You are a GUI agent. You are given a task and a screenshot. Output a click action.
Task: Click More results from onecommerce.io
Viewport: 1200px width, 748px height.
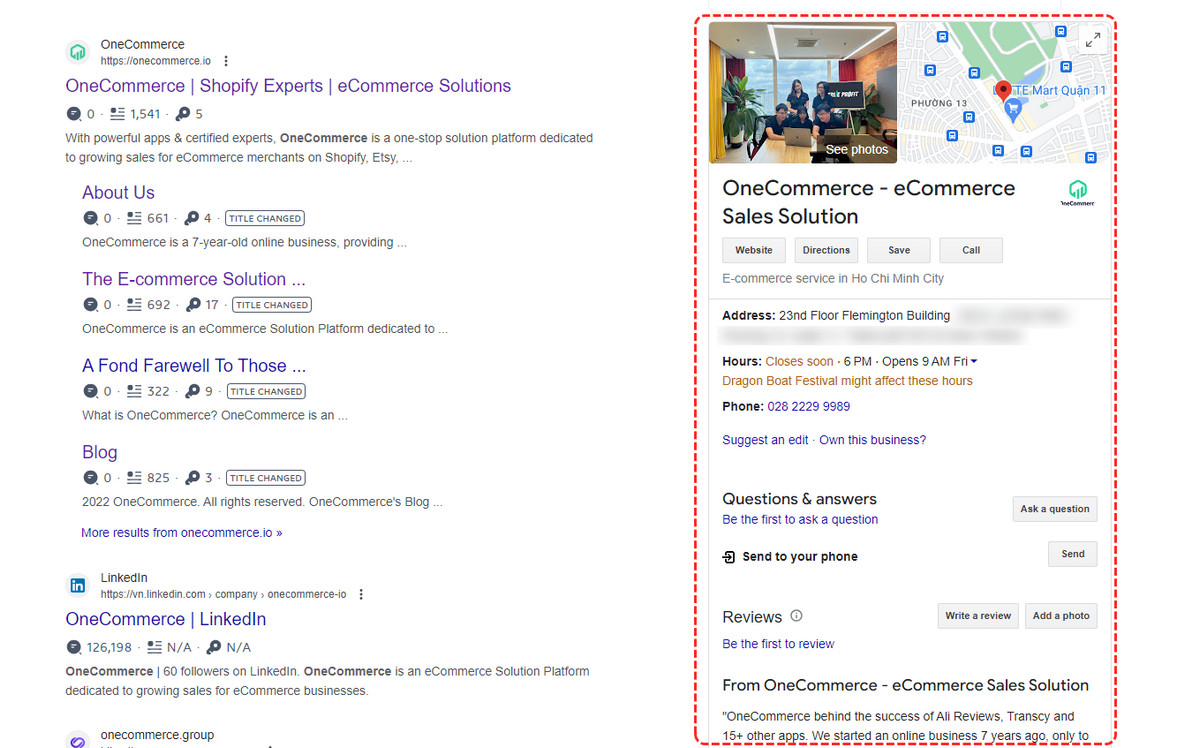[x=182, y=533]
